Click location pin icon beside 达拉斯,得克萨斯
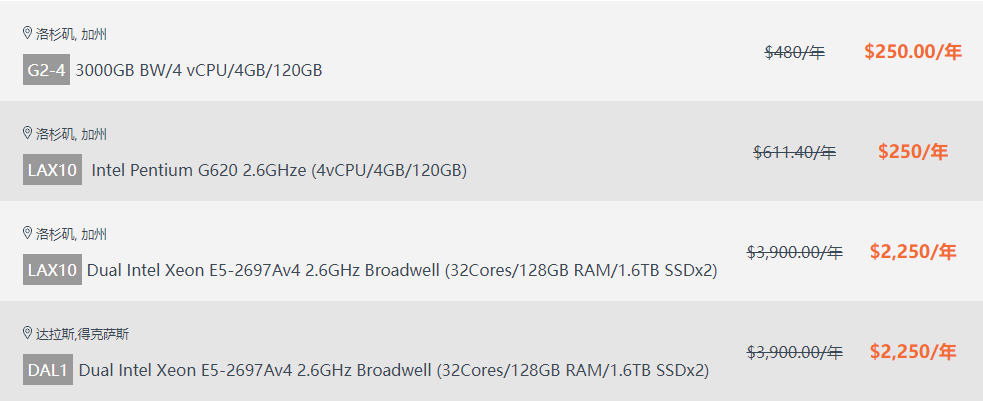The image size is (983, 401). tap(28, 333)
